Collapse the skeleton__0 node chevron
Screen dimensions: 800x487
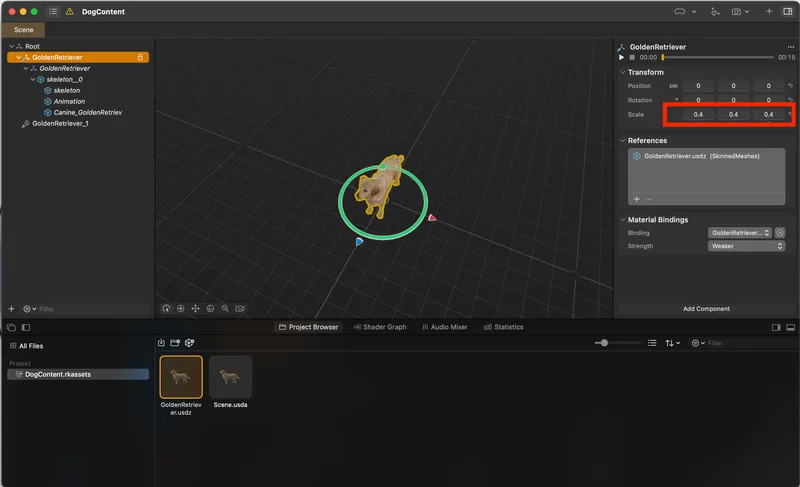tap(33, 80)
